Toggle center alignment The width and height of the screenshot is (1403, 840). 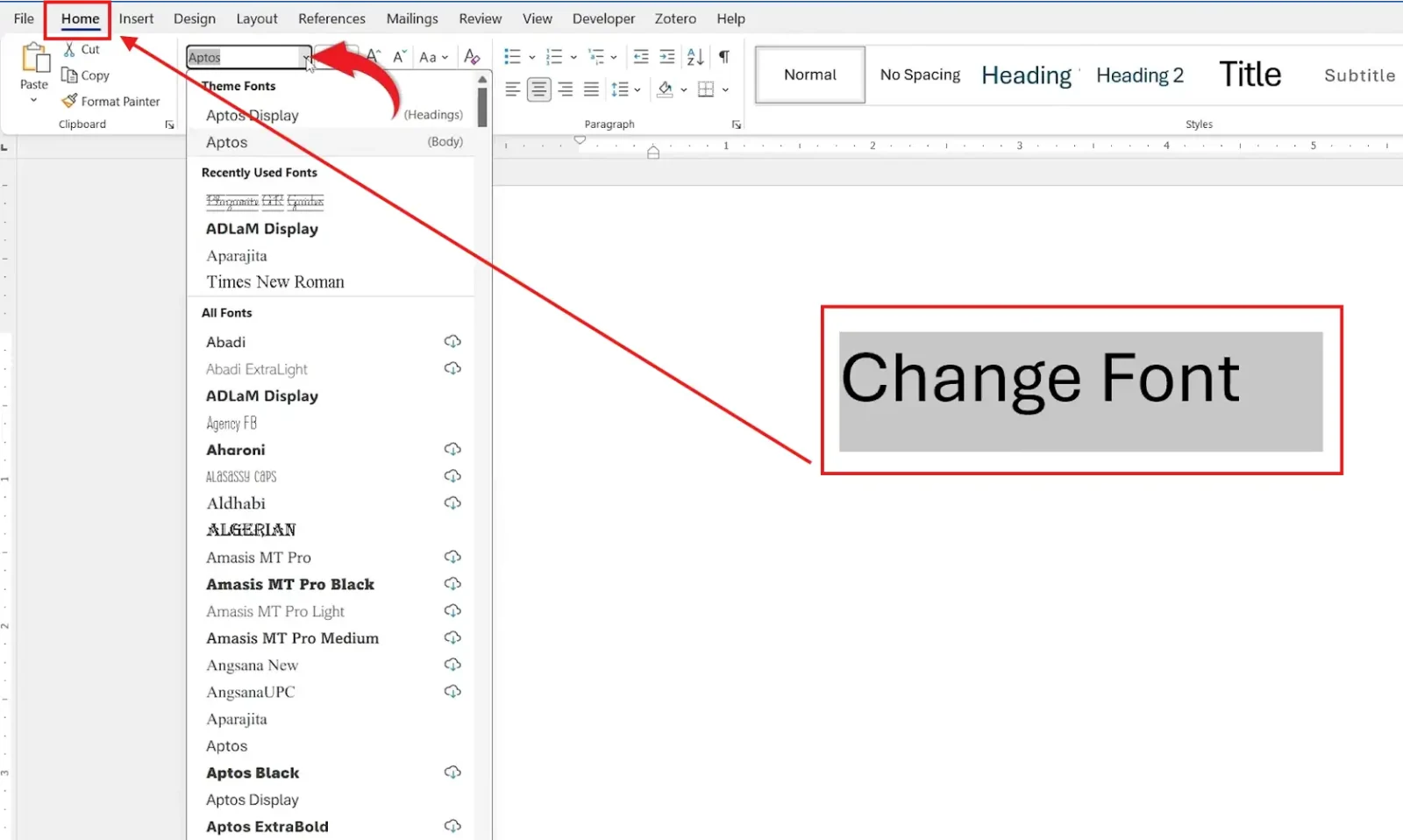click(539, 89)
